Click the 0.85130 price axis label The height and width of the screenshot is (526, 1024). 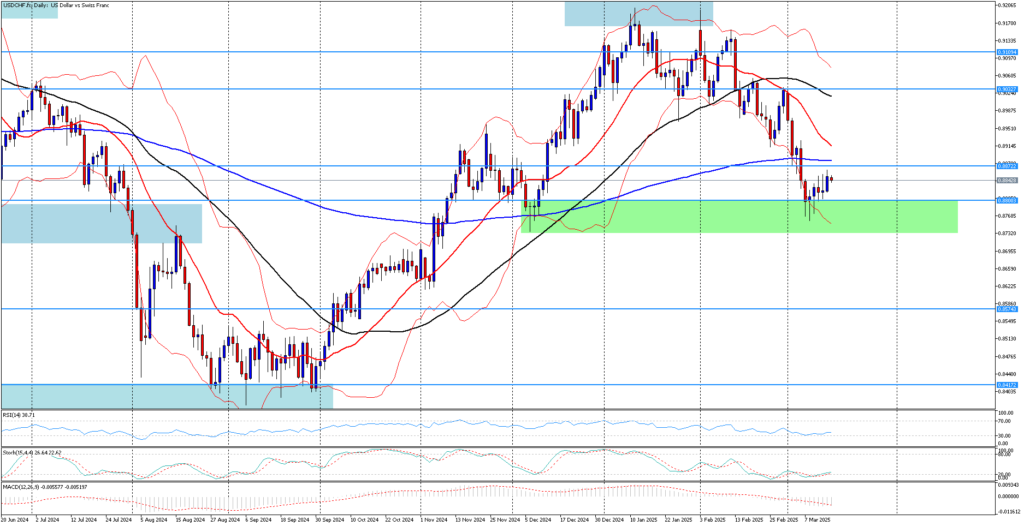[x=1006, y=338]
